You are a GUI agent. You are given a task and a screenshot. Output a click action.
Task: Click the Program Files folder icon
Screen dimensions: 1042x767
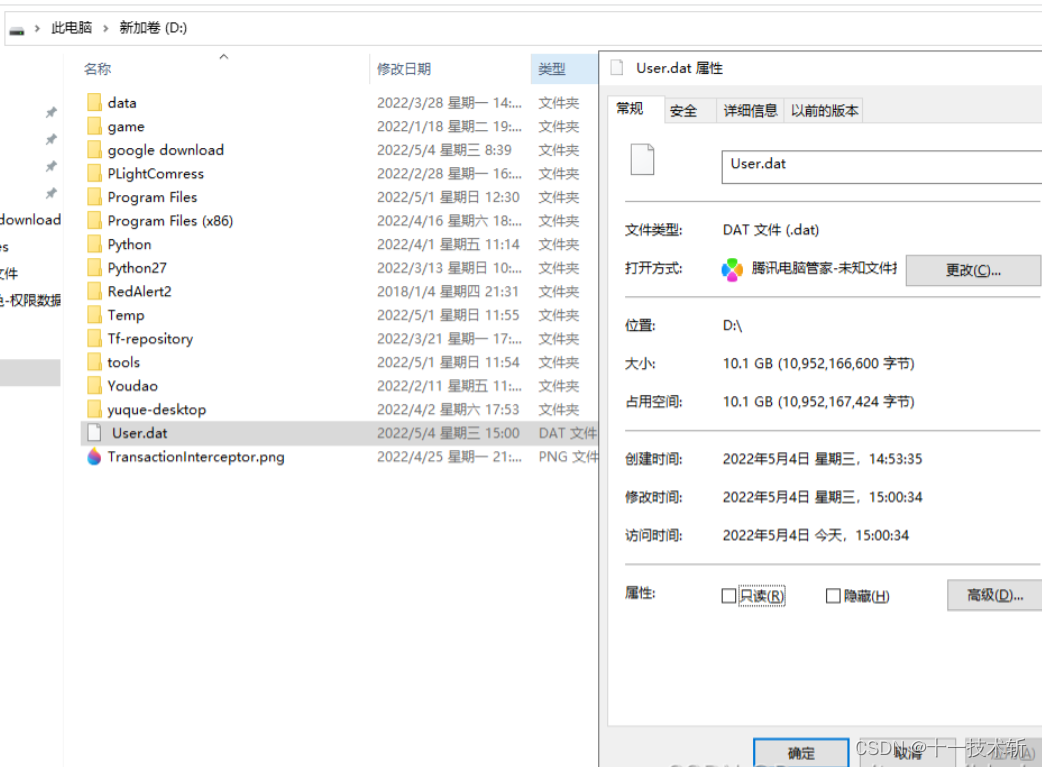(x=94, y=197)
